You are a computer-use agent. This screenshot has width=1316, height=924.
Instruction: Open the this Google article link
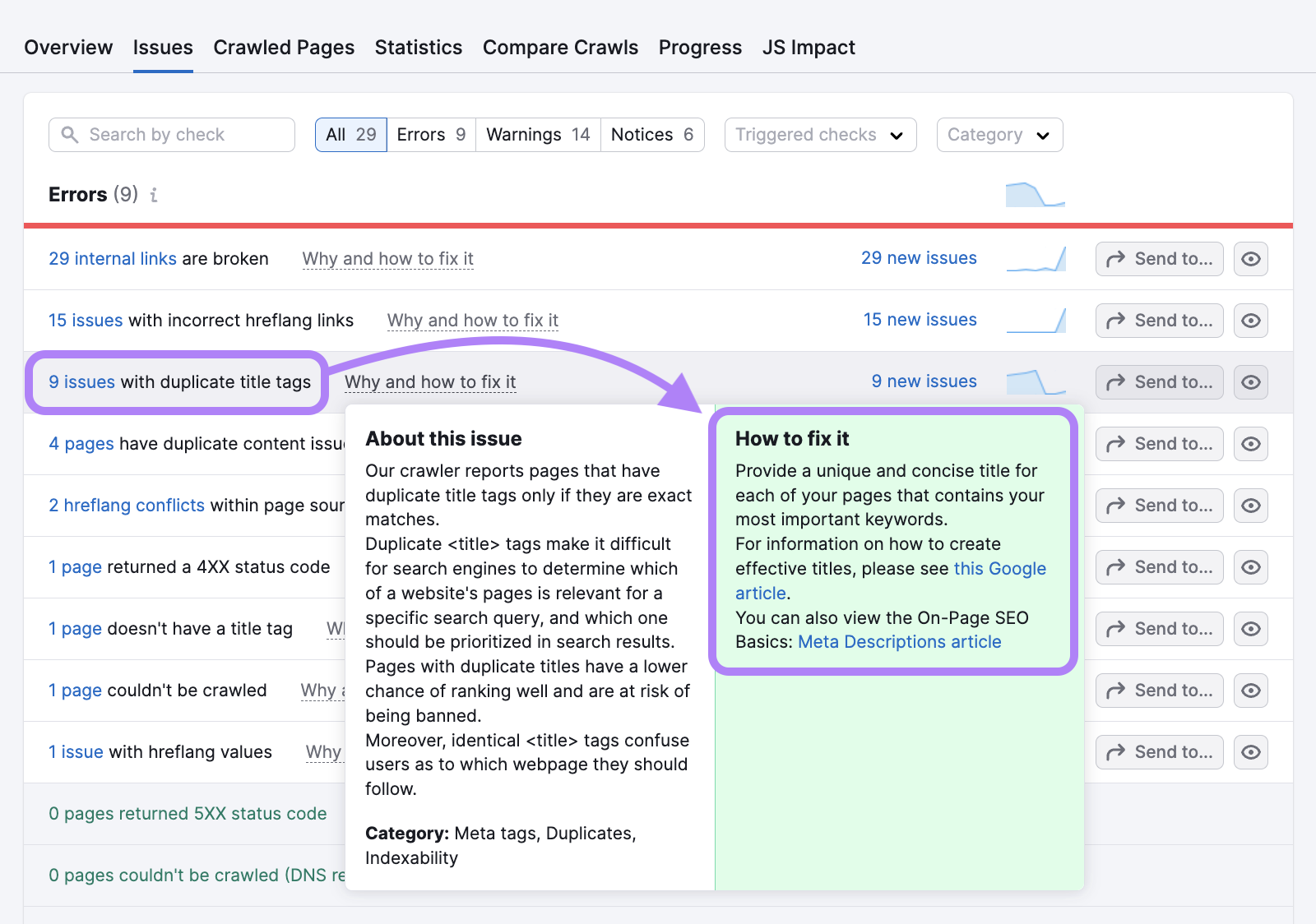click(1000, 569)
